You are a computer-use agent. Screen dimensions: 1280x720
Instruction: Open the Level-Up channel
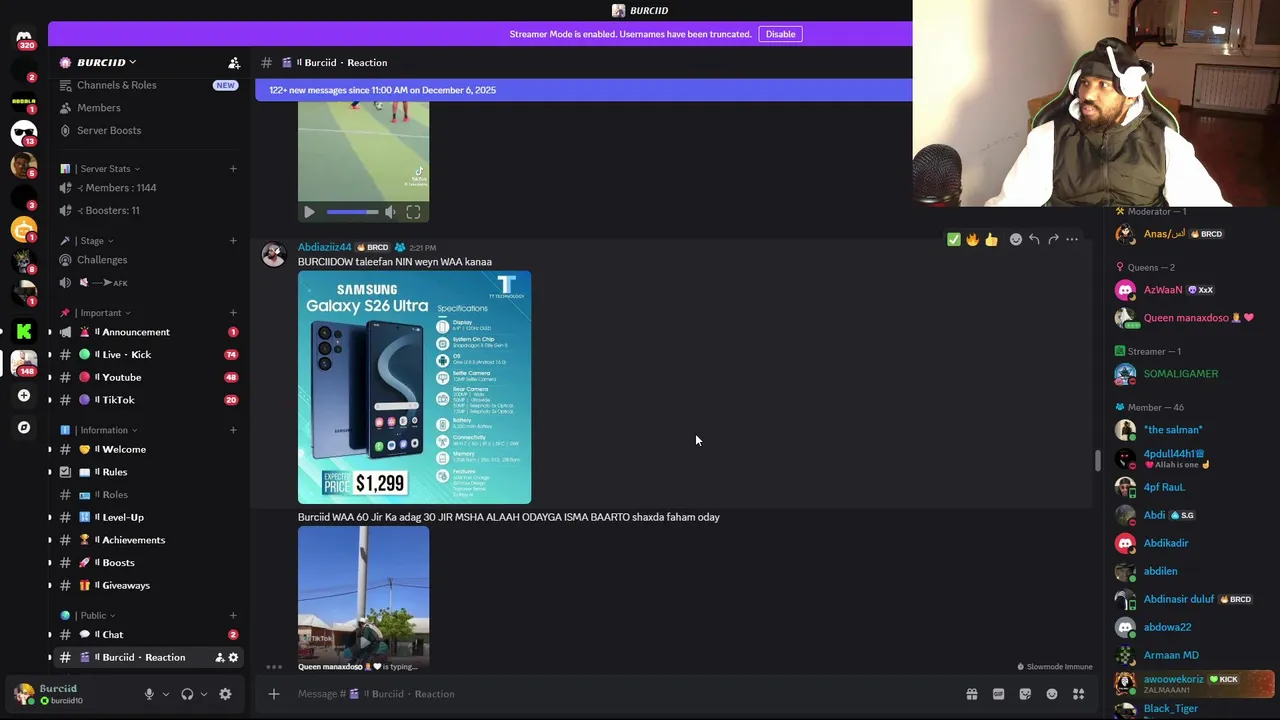pos(148,517)
